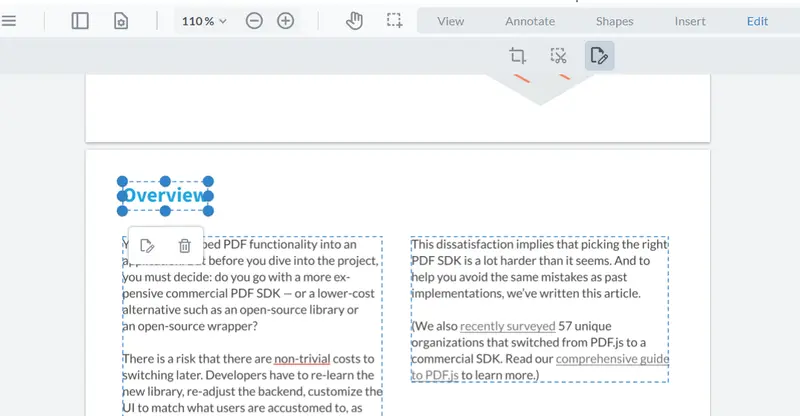This screenshot has height=416, width=800.
Task: Switch to the Edit tab
Action: (758, 21)
